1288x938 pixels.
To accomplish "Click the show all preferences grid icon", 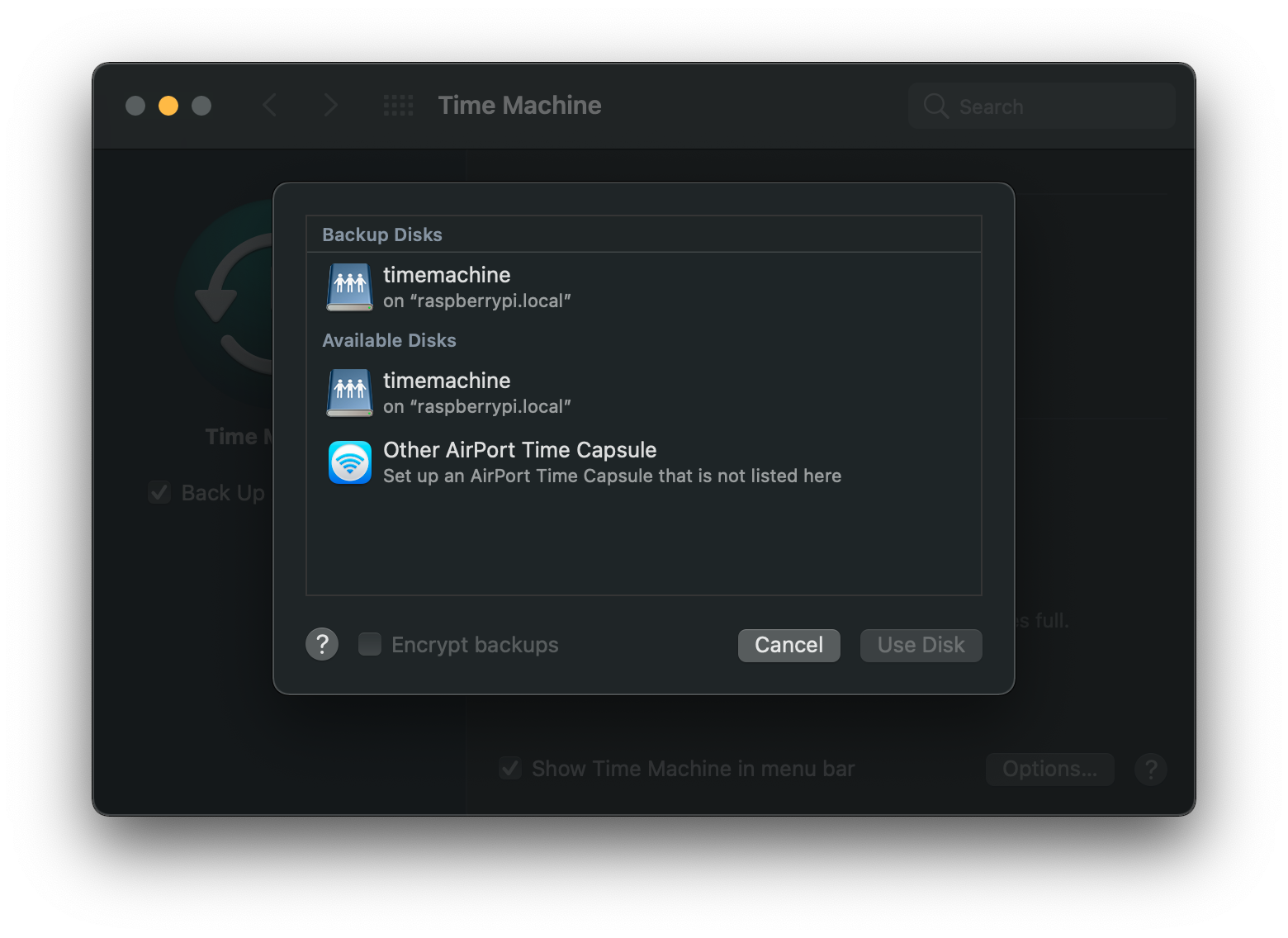I will tap(399, 106).
